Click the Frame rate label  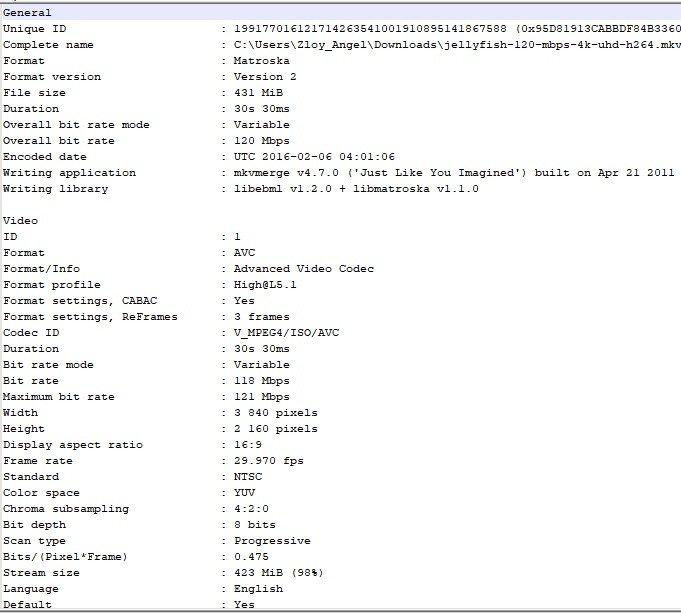[38, 461]
